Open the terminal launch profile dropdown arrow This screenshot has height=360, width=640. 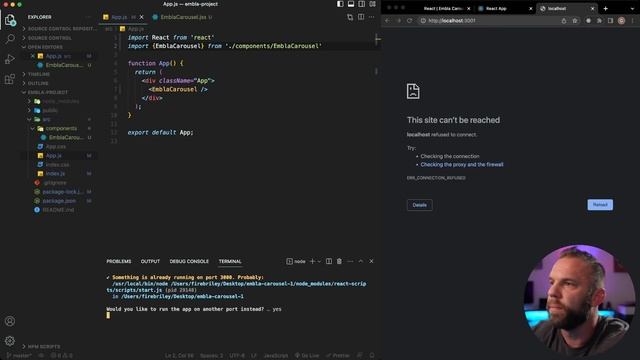(x=319, y=261)
